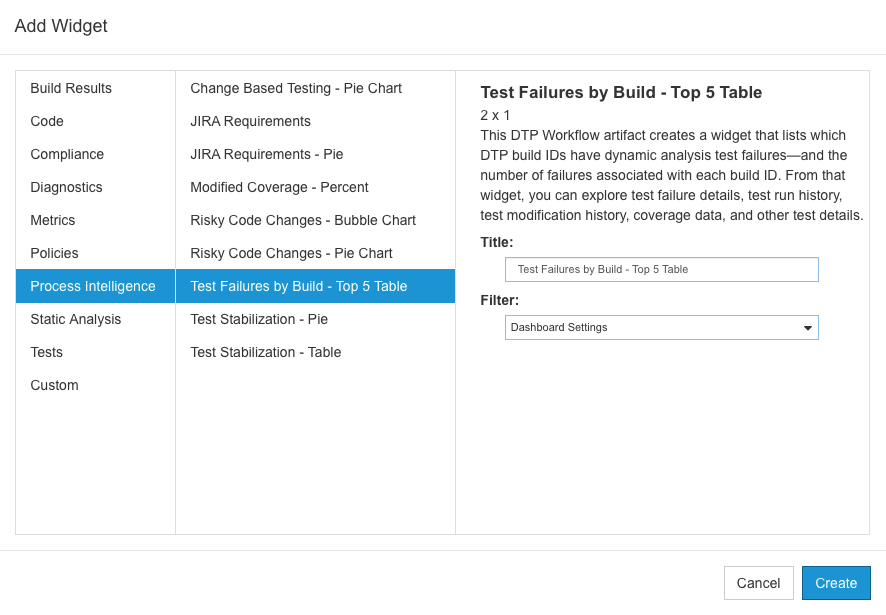
Task: Select Risky Code Changes - Bubble Chart
Action: 315,220
